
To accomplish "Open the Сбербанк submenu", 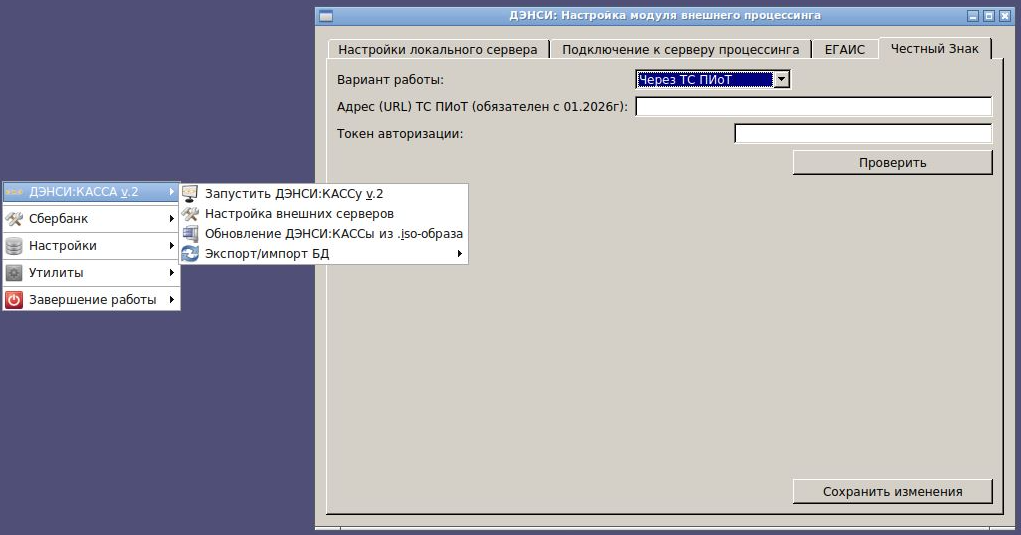I will pyautogui.click(x=91, y=219).
